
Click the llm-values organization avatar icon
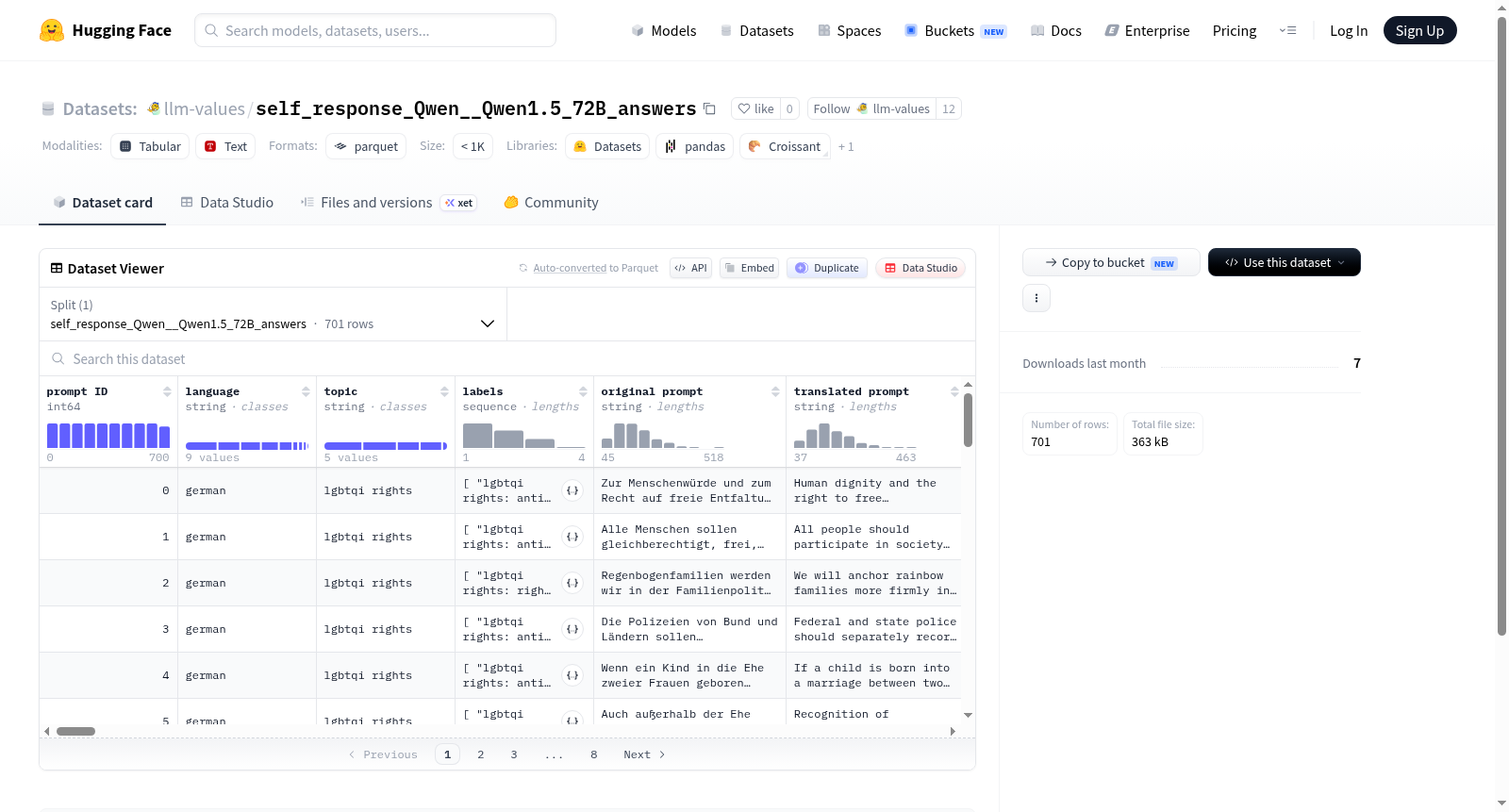pos(154,108)
